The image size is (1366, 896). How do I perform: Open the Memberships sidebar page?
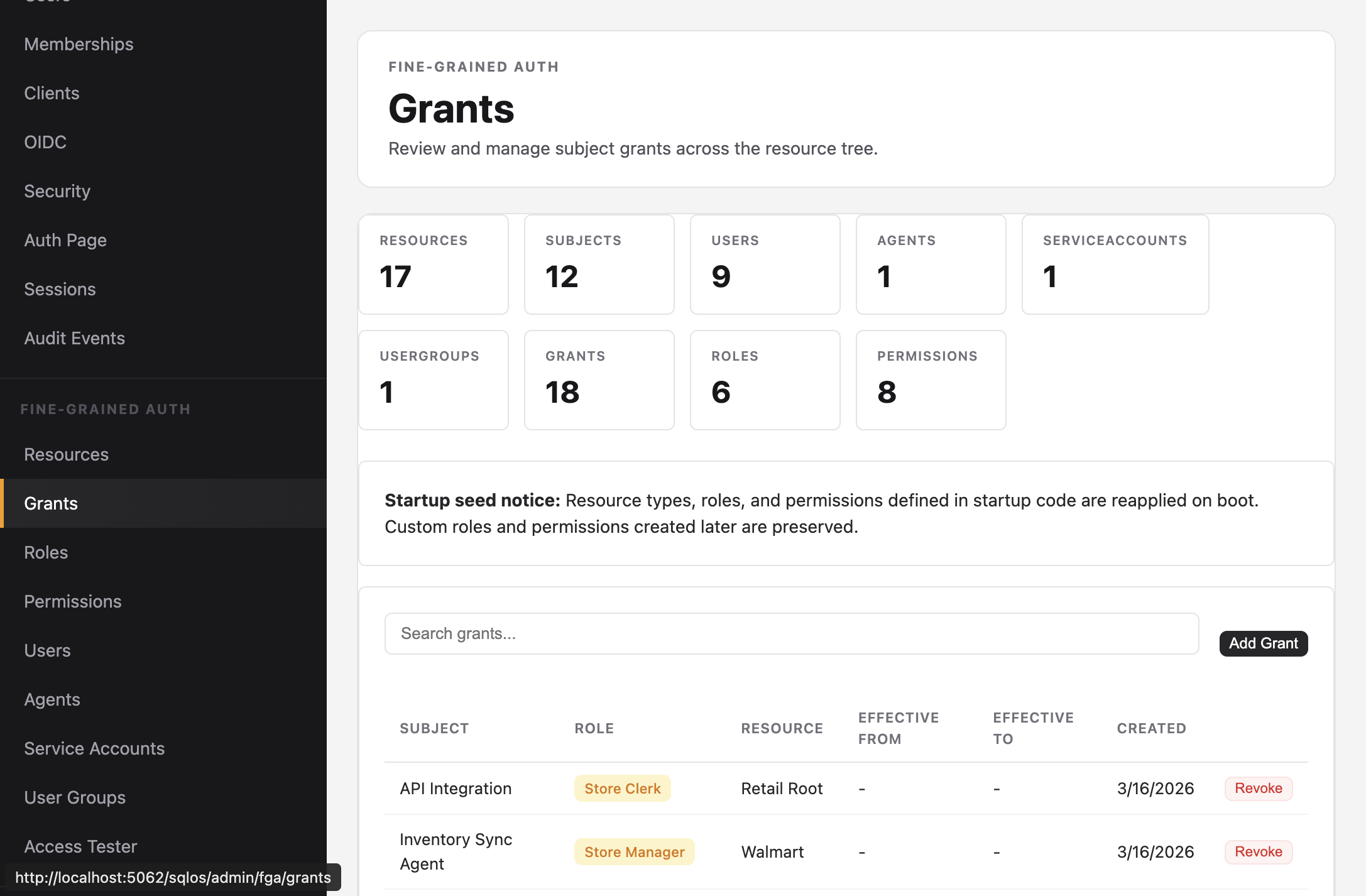(x=79, y=44)
